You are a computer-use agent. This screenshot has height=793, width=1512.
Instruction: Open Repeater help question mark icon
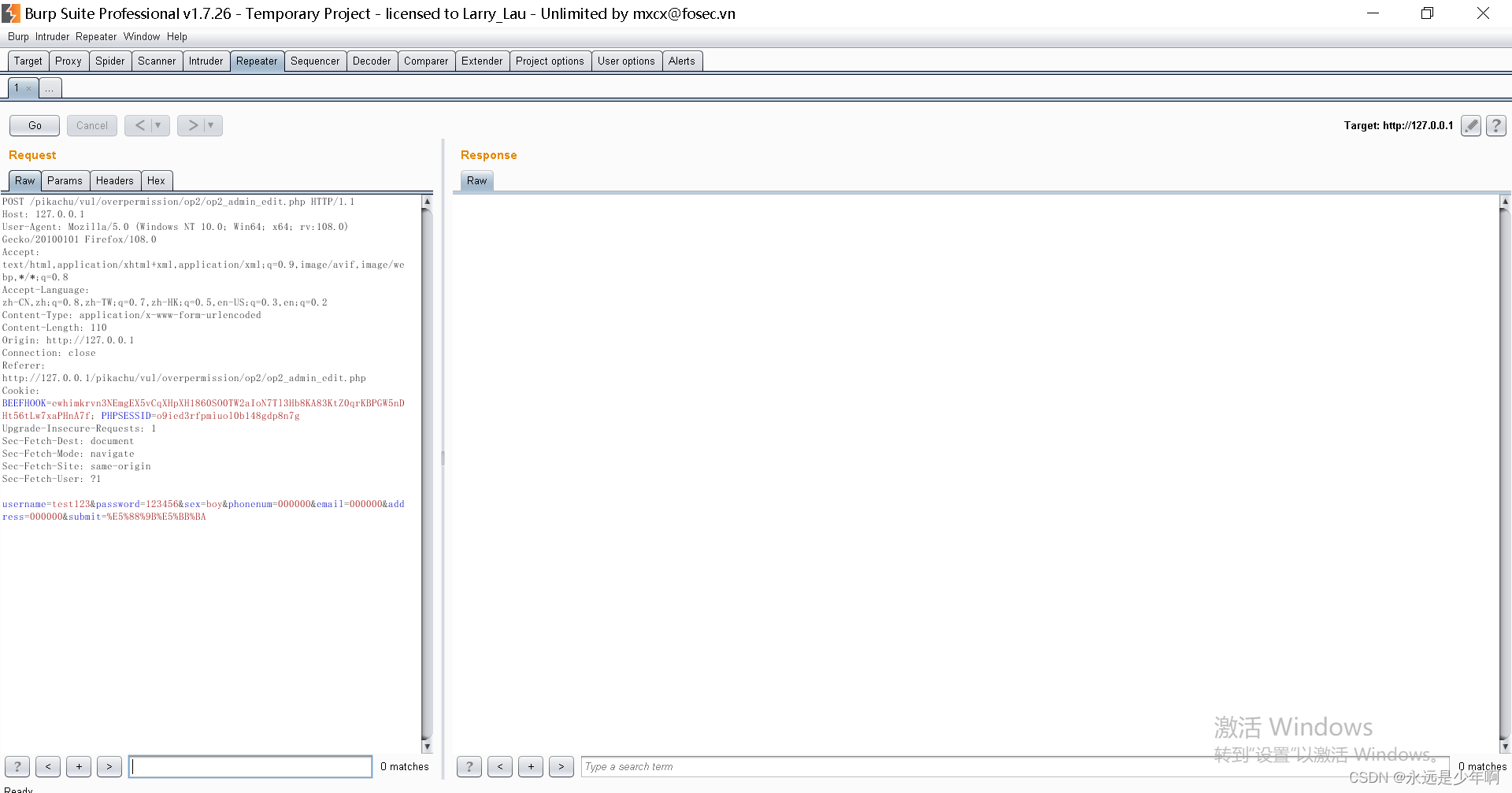click(1496, 125)
